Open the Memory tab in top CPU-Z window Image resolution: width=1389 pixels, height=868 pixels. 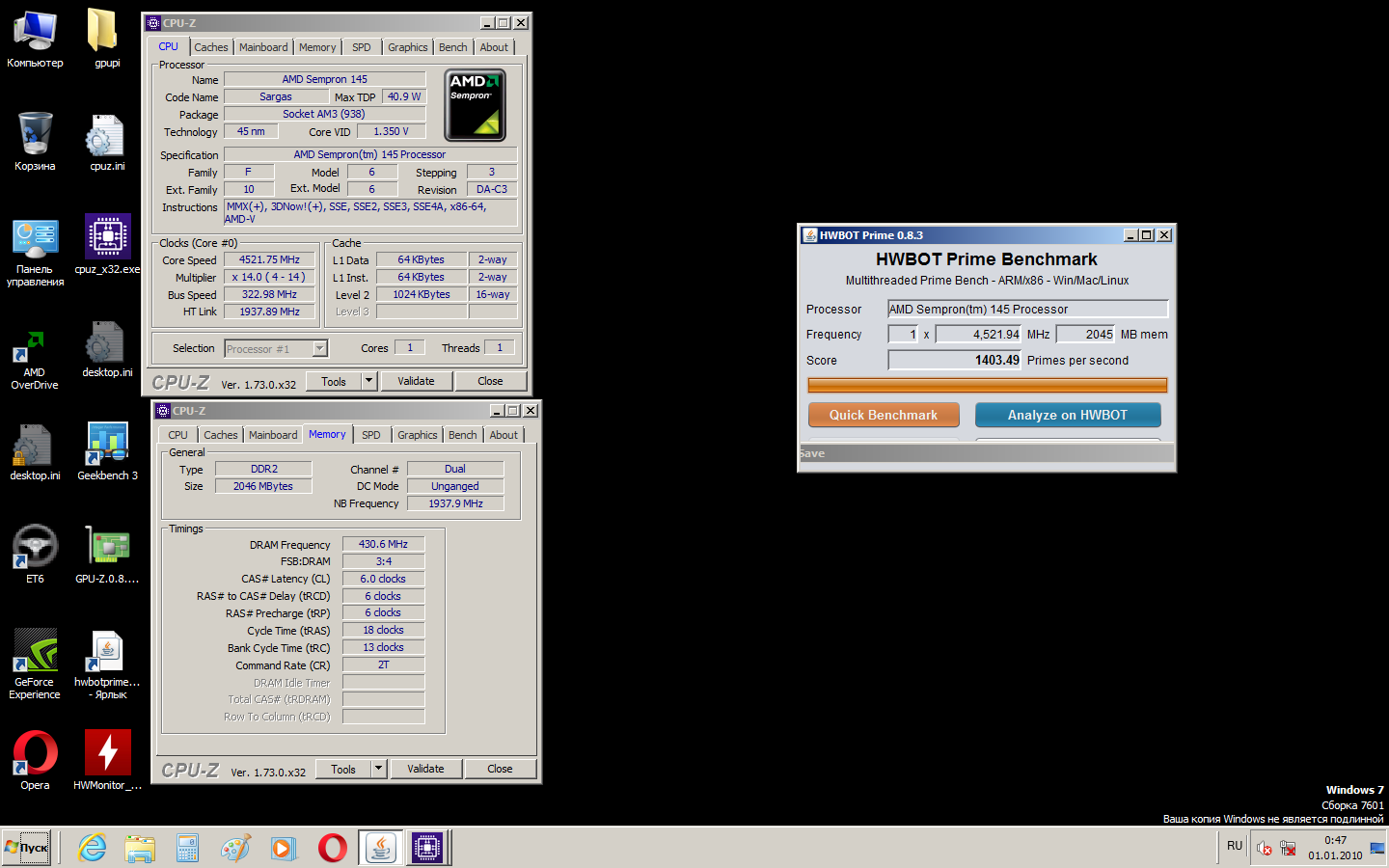317,47
